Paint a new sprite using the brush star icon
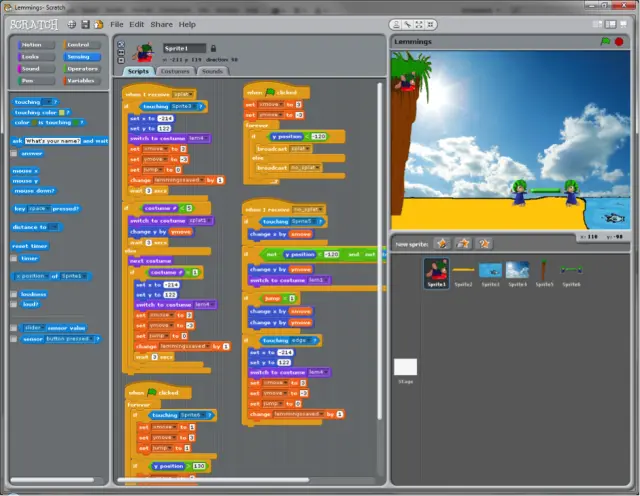This screenshot has height=496, width=640. (441, 243)
